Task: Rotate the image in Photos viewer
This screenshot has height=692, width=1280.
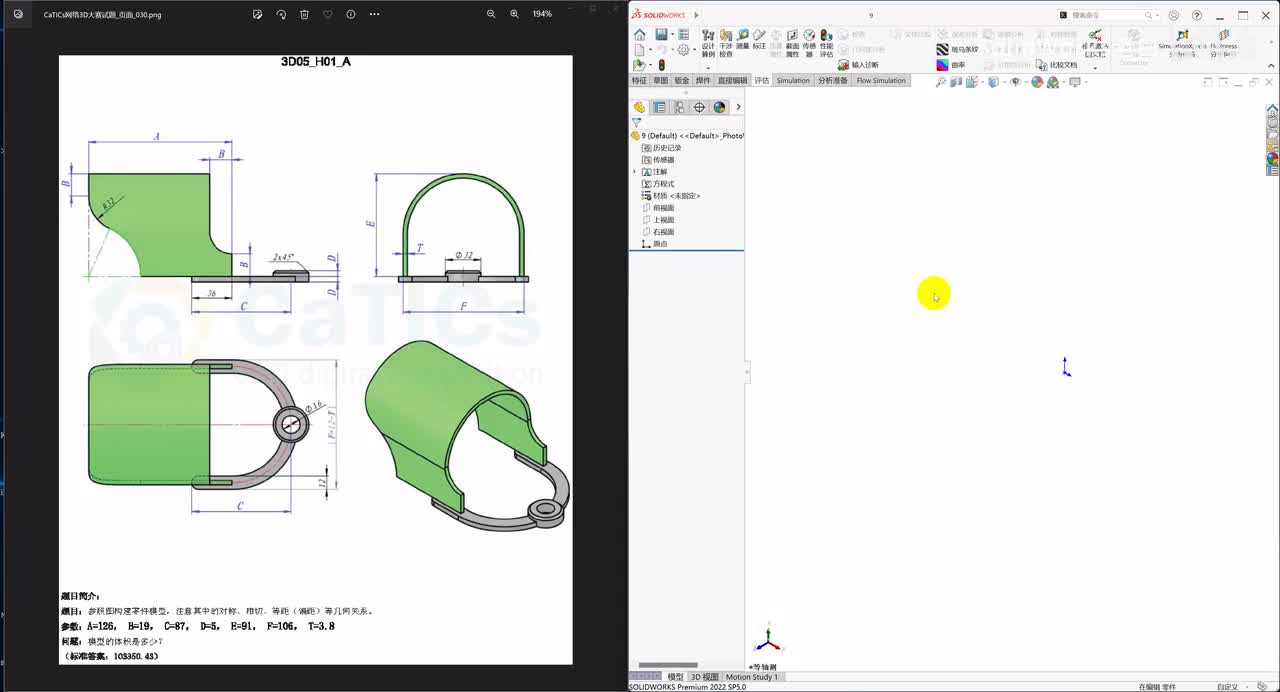Action: [281, 14]
